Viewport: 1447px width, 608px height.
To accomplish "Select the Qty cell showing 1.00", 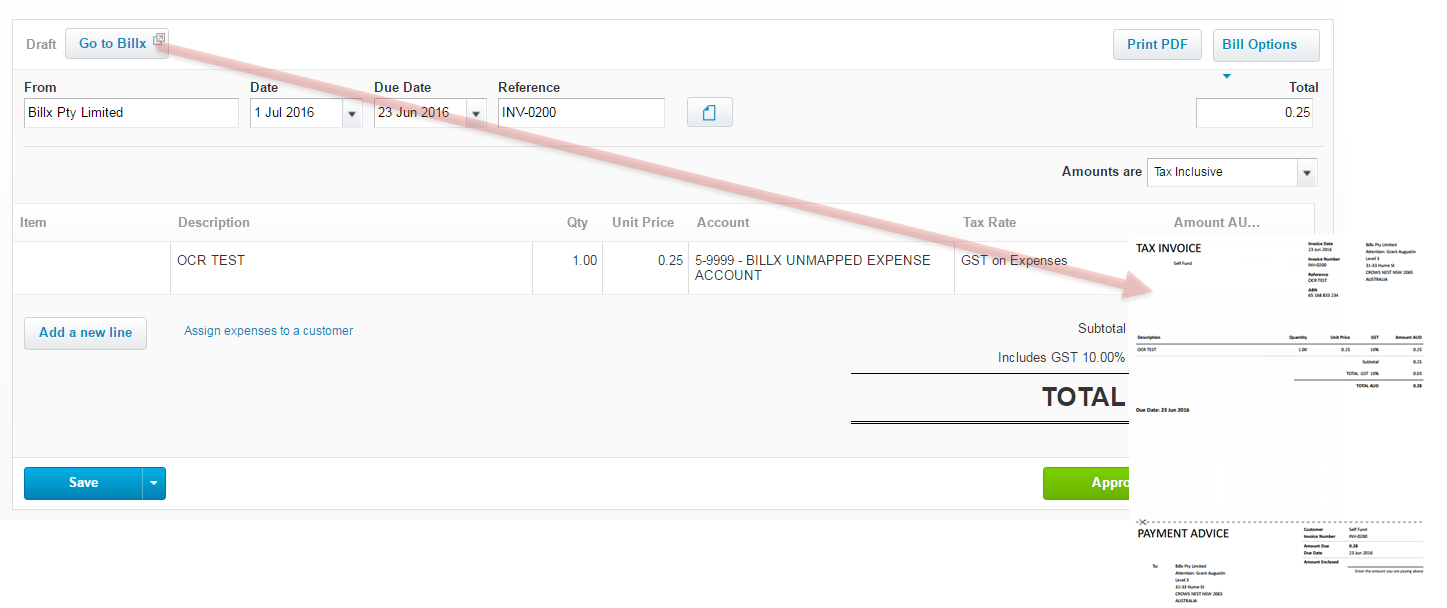I will [567, 268].
